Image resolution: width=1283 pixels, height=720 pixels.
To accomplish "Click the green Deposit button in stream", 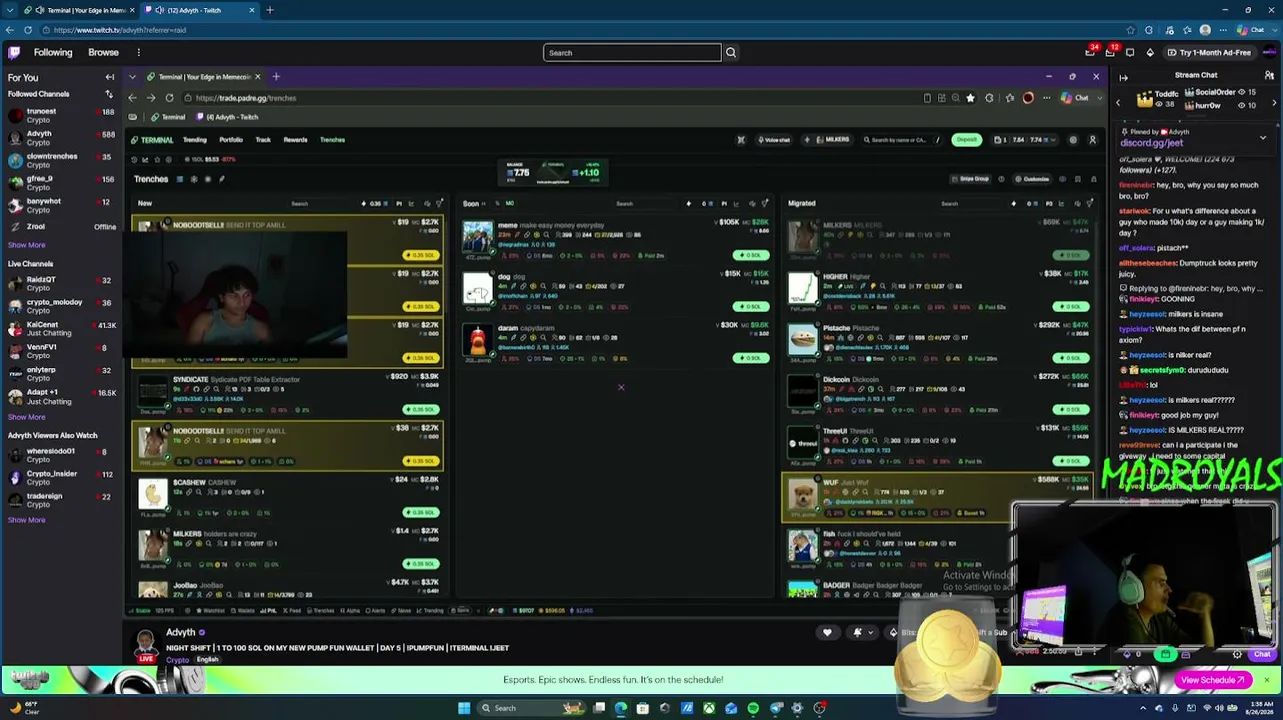I will point(966,140).
